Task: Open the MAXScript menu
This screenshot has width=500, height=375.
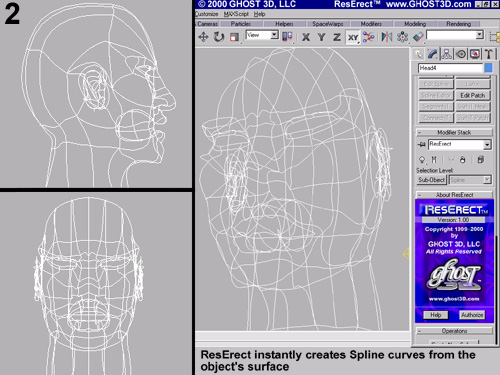Action: (236, 14)
